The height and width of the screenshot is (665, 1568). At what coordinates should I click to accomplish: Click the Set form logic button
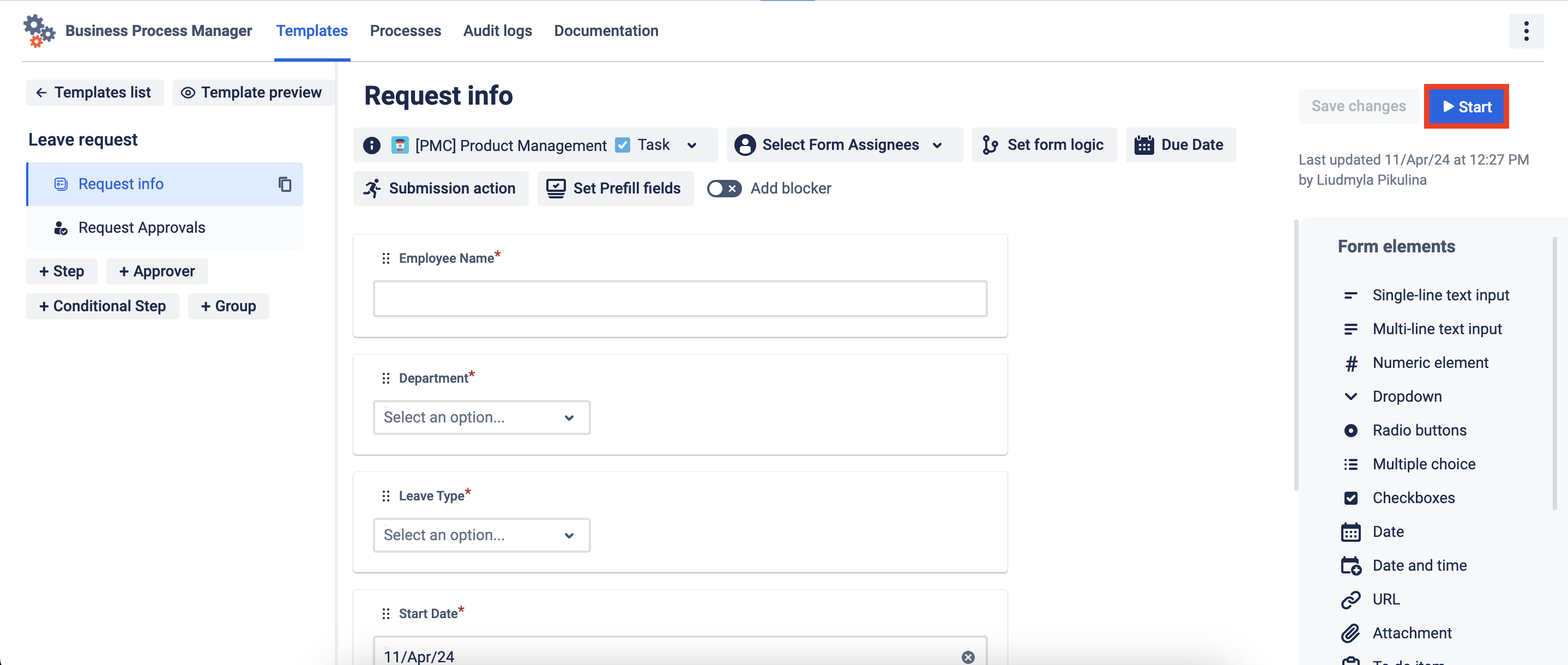tap(1044, 146)
